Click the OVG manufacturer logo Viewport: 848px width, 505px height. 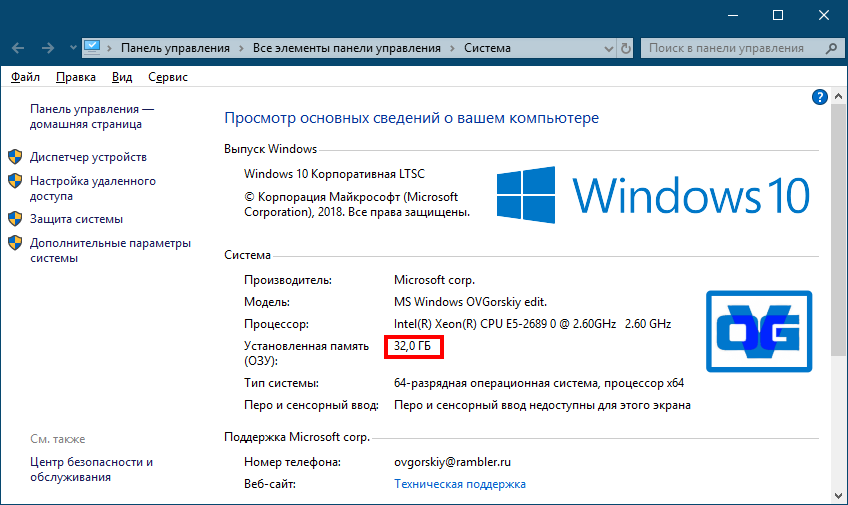click(759, 331)
